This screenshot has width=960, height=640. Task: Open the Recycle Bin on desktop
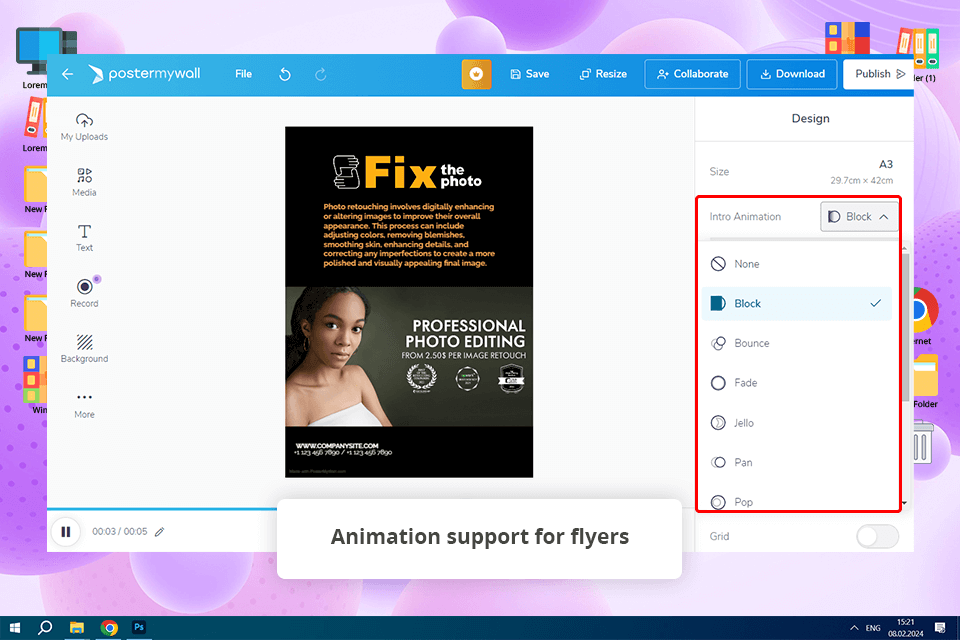point(923,442)
